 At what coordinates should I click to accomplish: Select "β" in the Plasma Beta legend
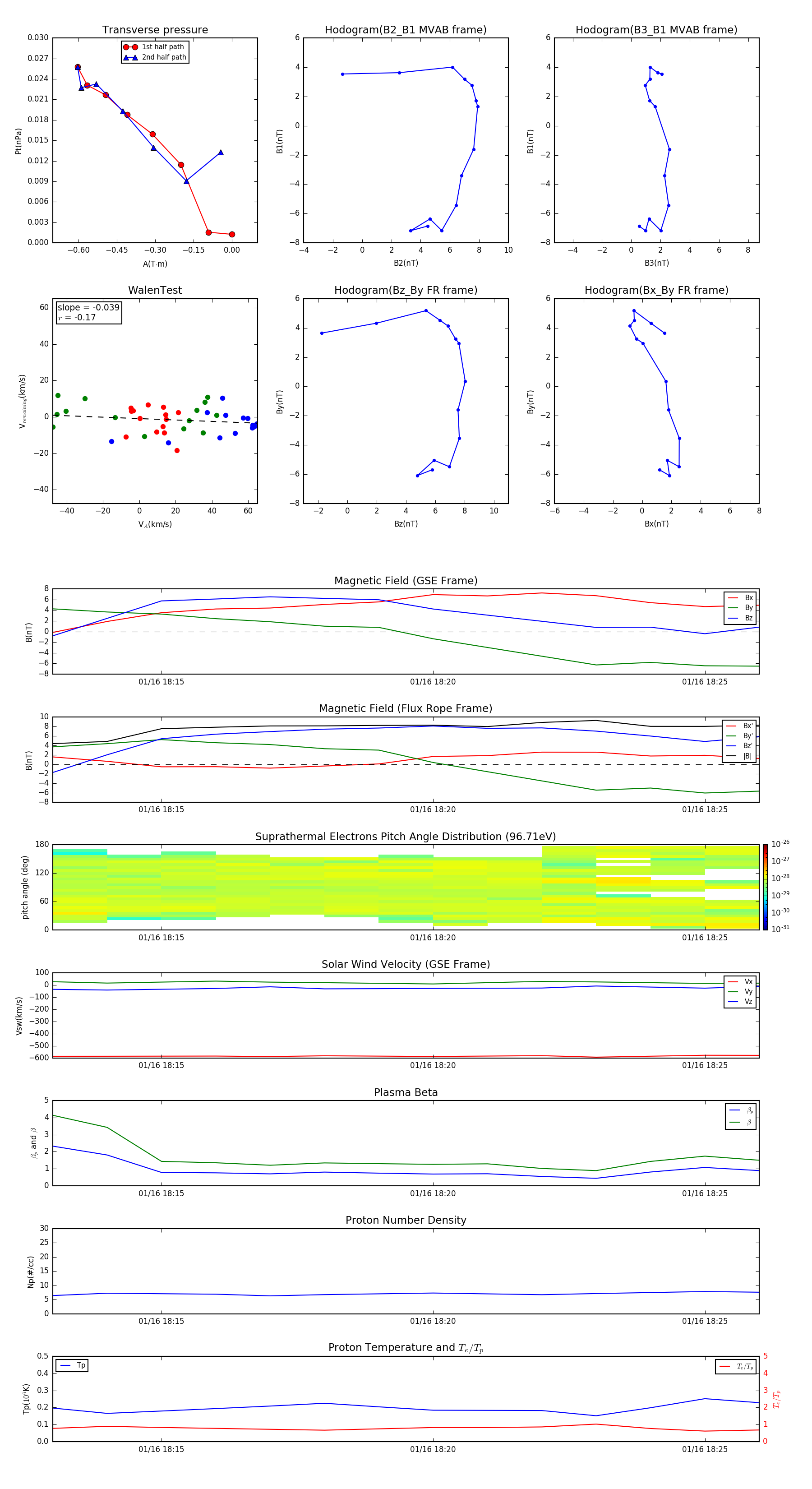point(742,1122)
